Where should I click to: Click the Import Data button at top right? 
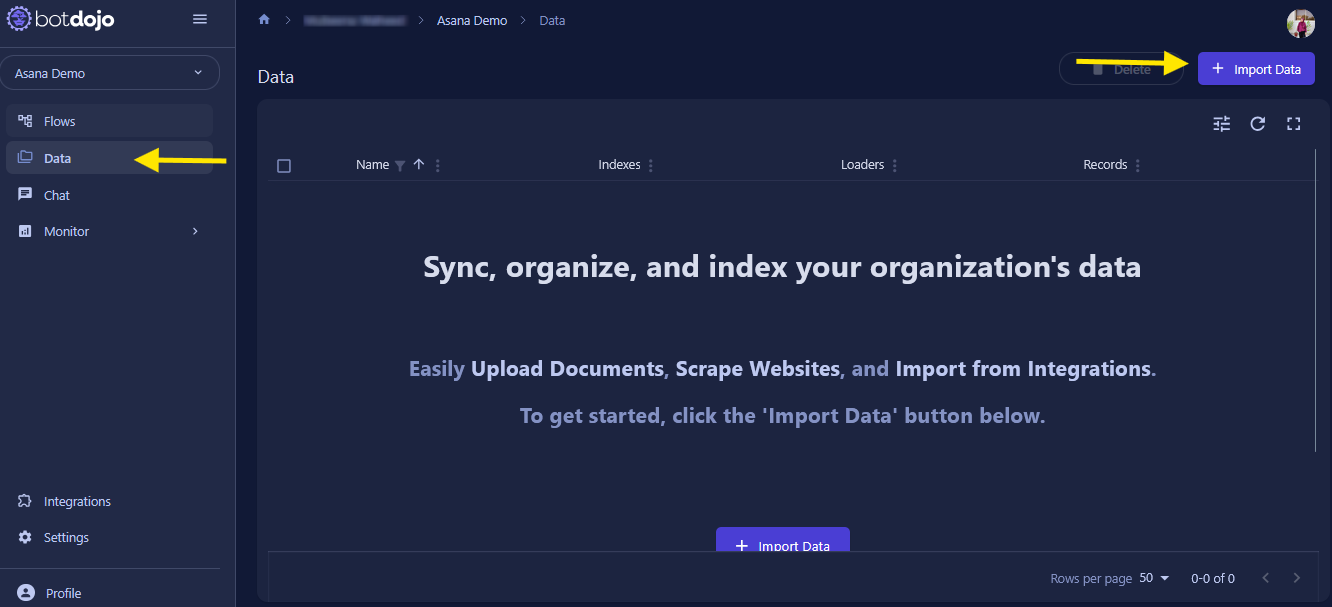tap(1256, 69)
